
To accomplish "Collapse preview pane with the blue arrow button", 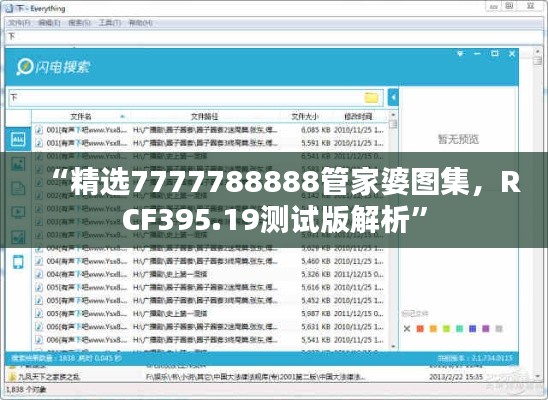I will (x=393, y=98).
